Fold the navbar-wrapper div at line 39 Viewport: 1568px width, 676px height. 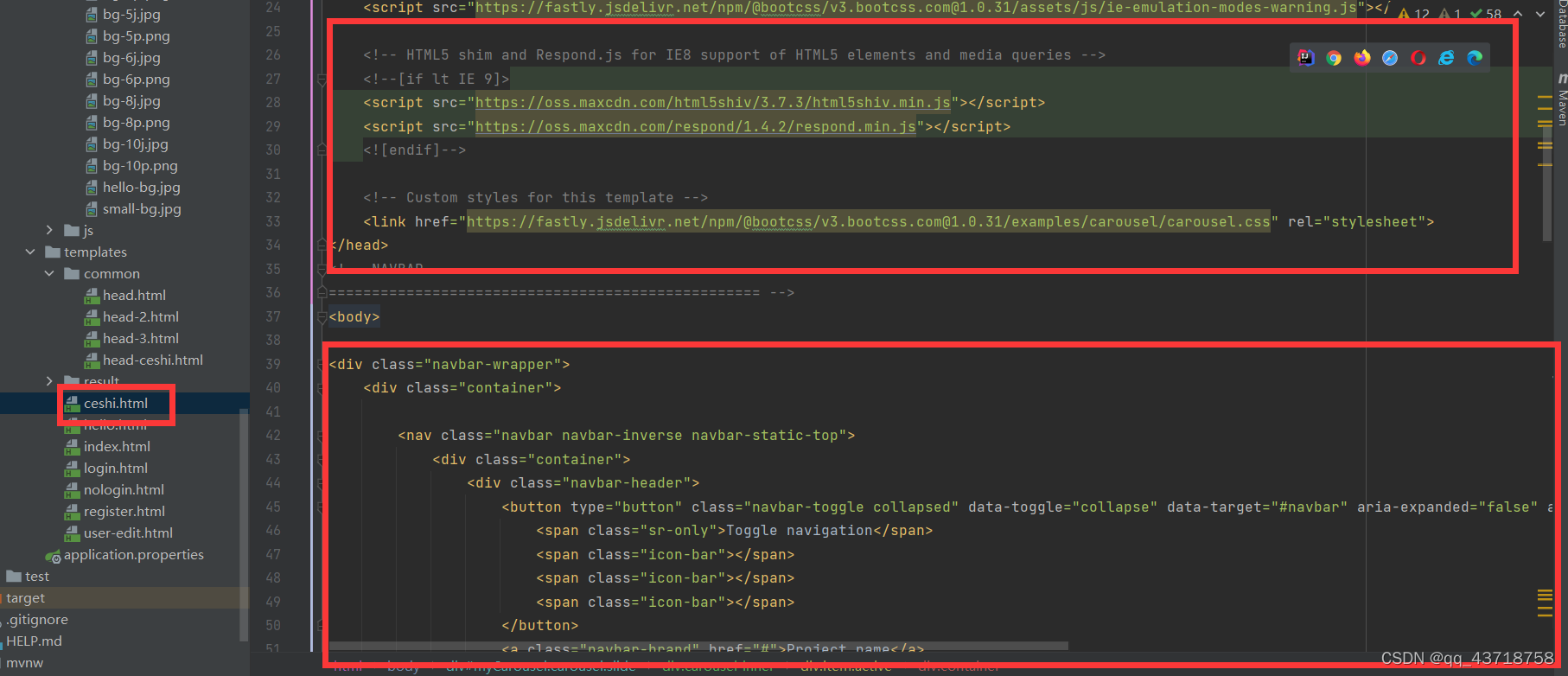click(x=322, y=365)
